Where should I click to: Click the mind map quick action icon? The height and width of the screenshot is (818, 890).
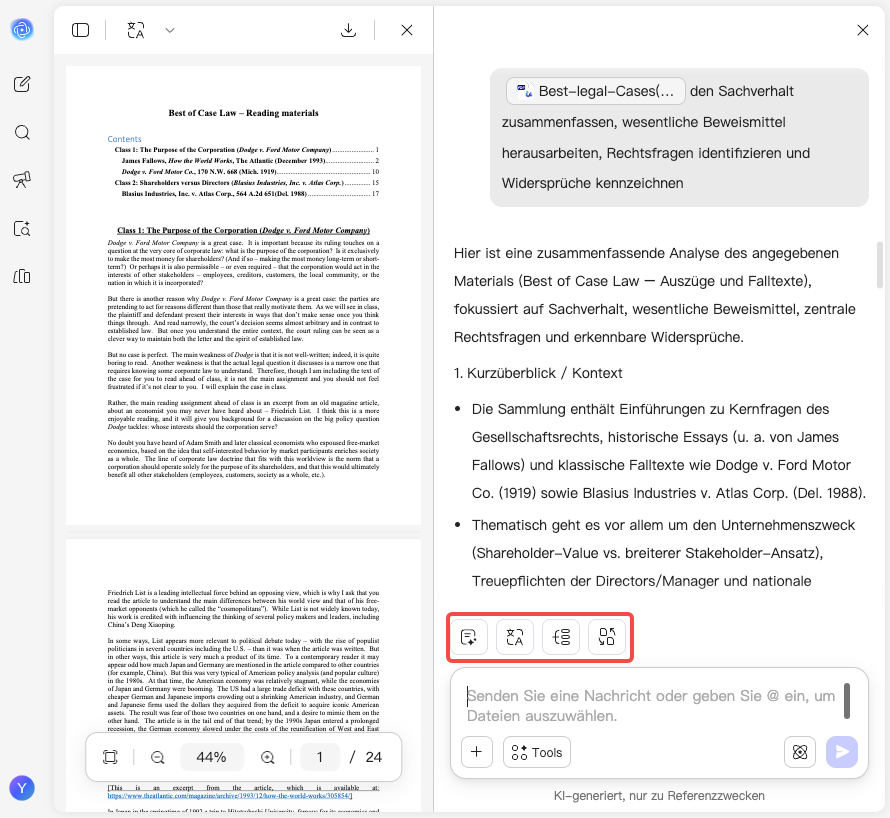[x=561, y=637]
